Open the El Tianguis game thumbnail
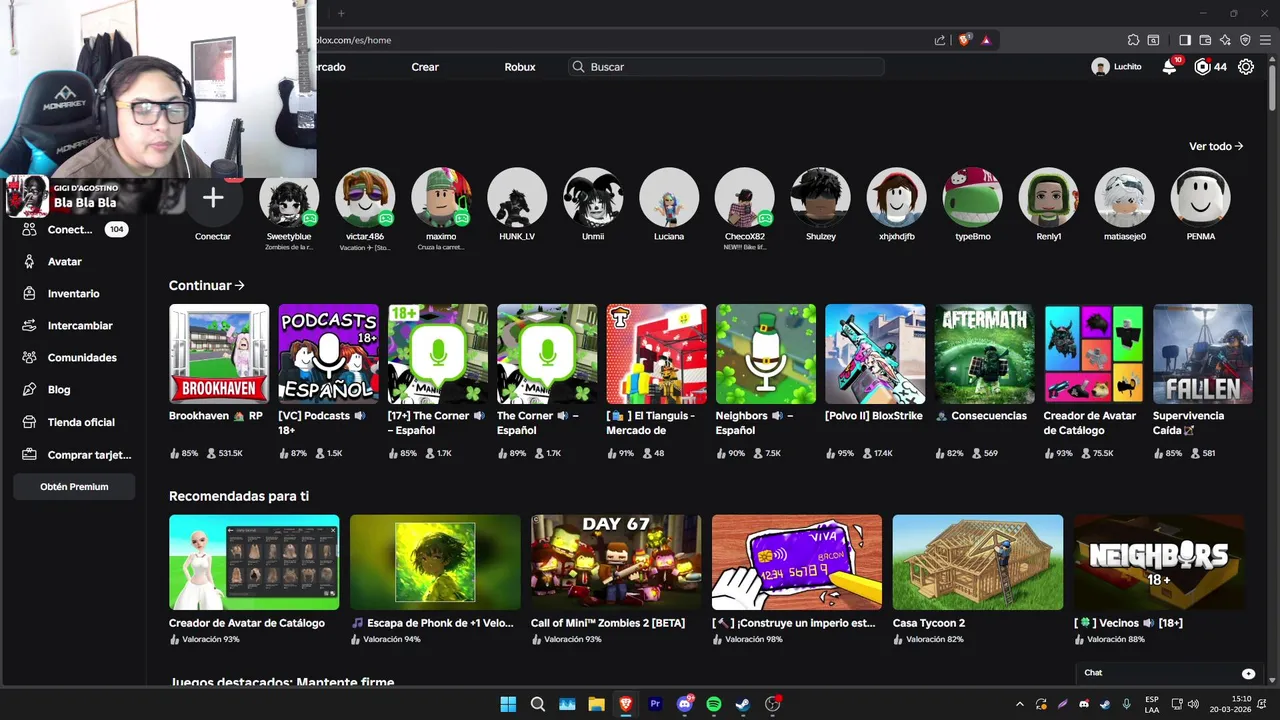 tap(656, 354)
